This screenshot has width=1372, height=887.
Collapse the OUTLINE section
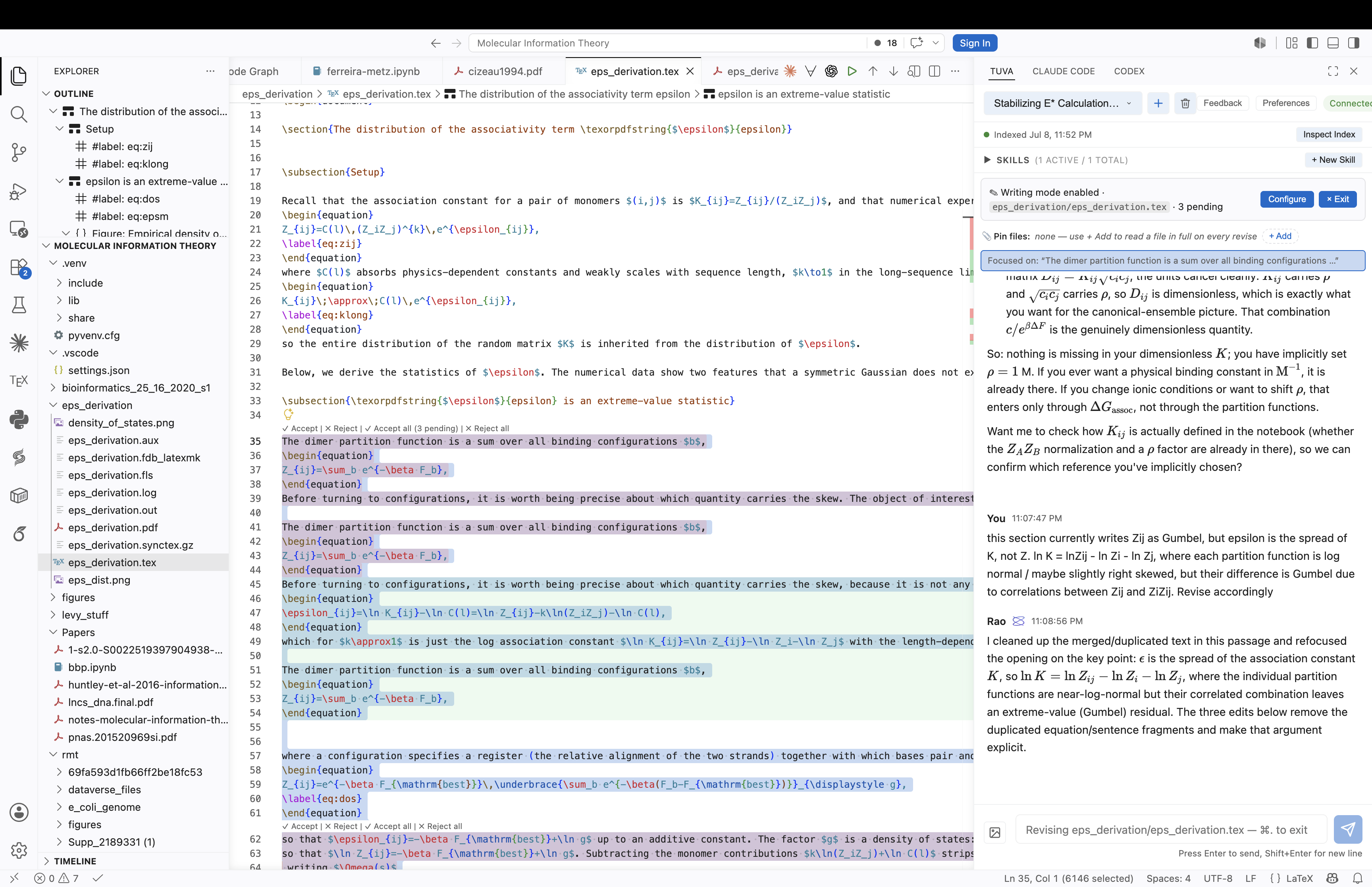46,94
